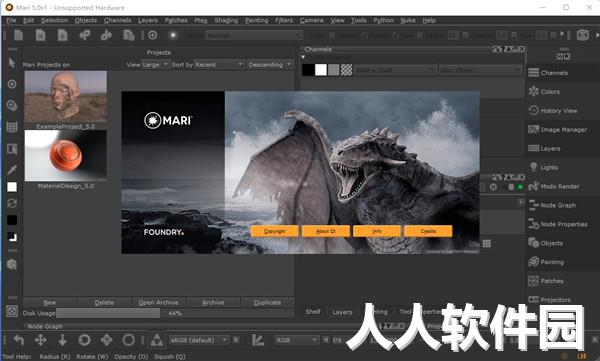Open the Shading menu

(x=226, y=20)
